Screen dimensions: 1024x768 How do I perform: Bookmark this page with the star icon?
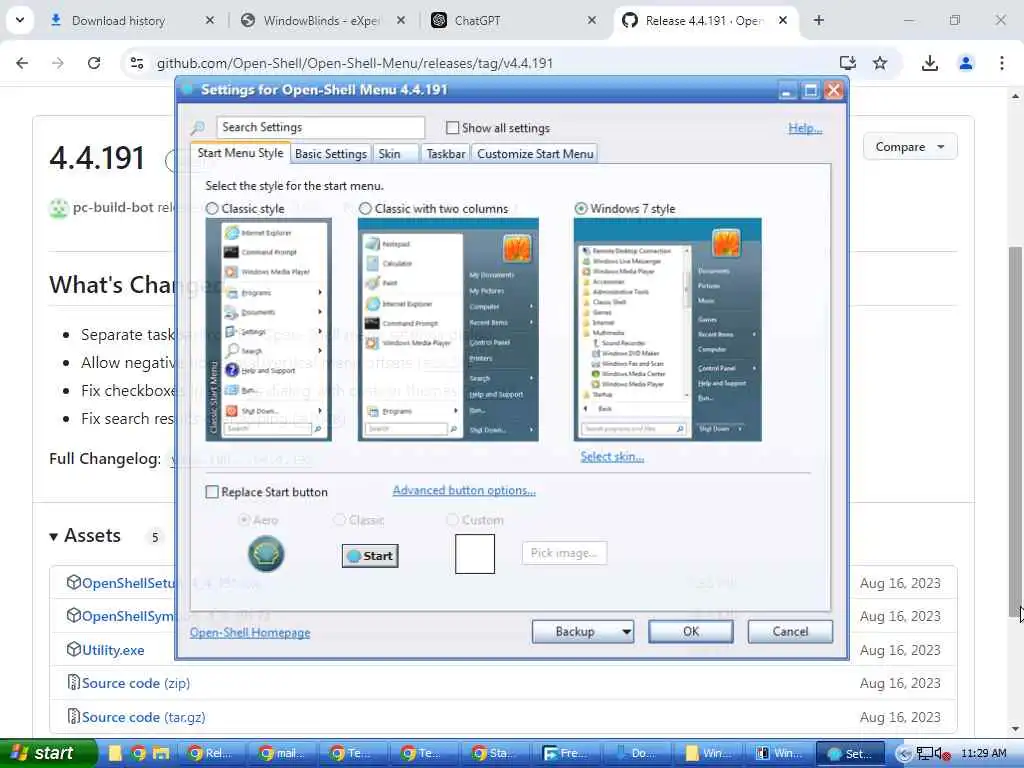coord(880,63)
